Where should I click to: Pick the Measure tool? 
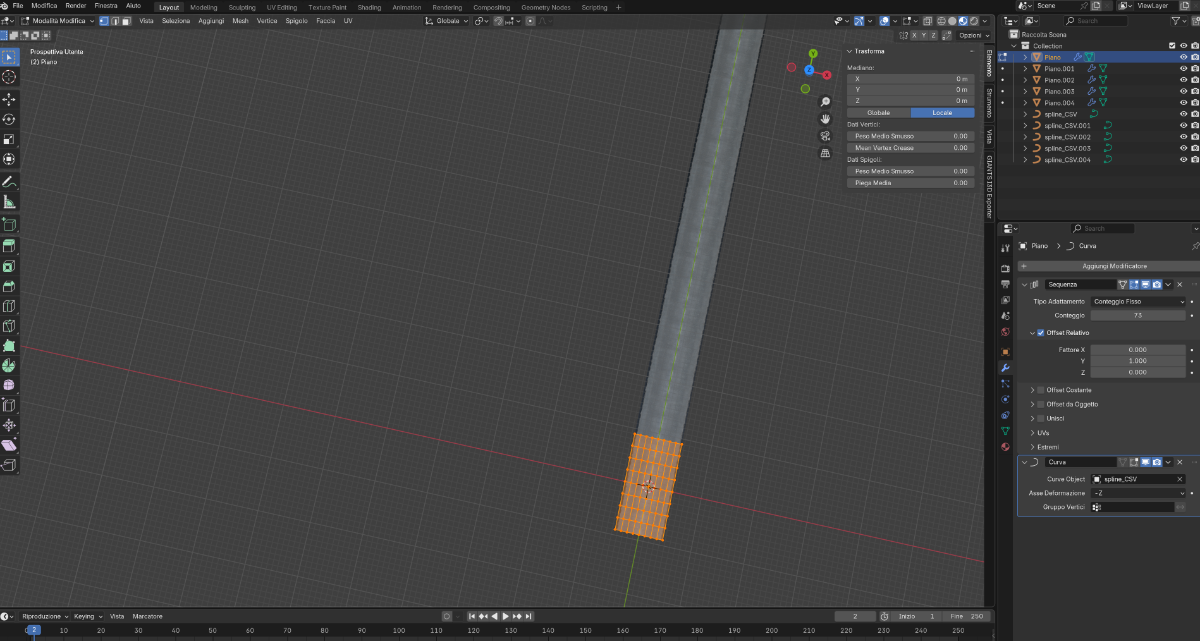[x=9, y=202]
